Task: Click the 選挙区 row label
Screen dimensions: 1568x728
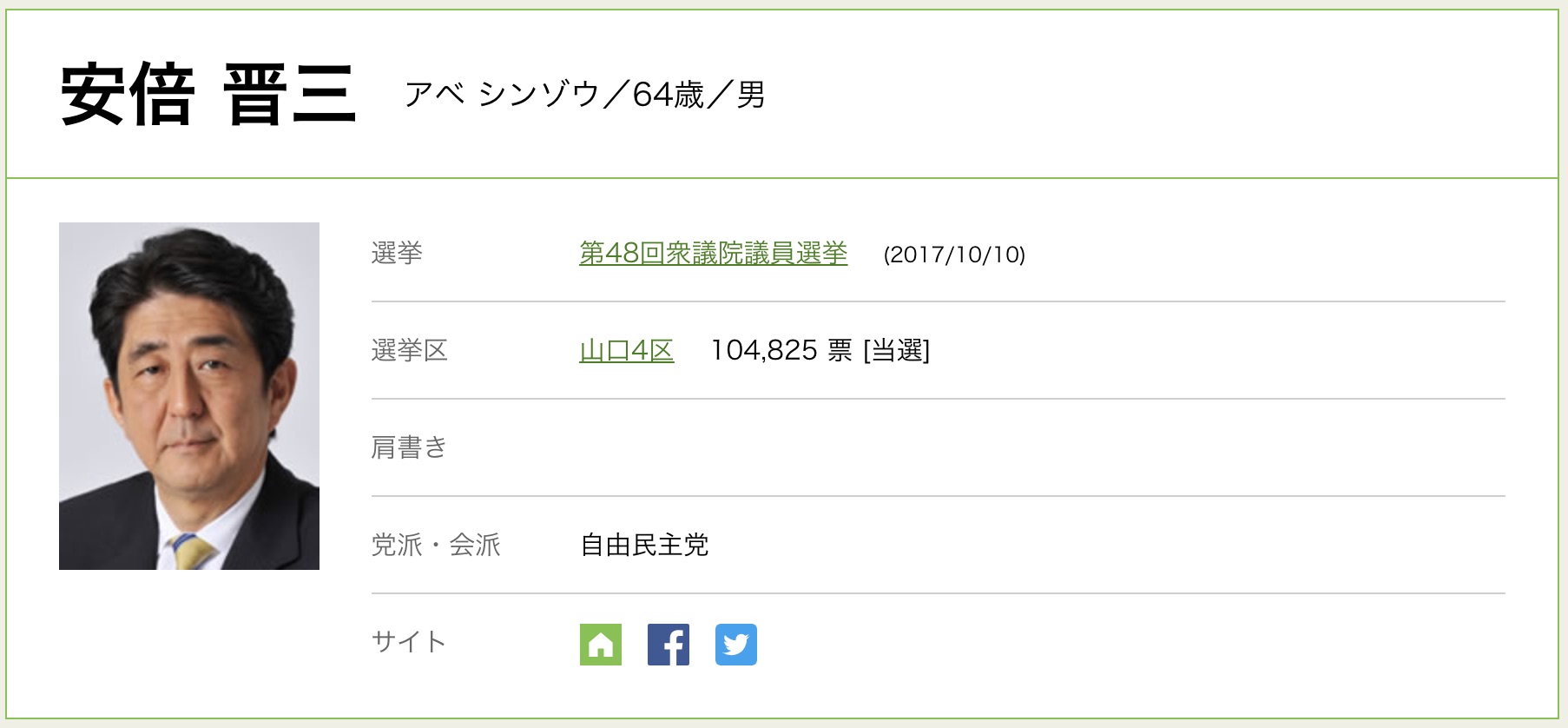Action: pyautogui.click(x=409, y=351)
